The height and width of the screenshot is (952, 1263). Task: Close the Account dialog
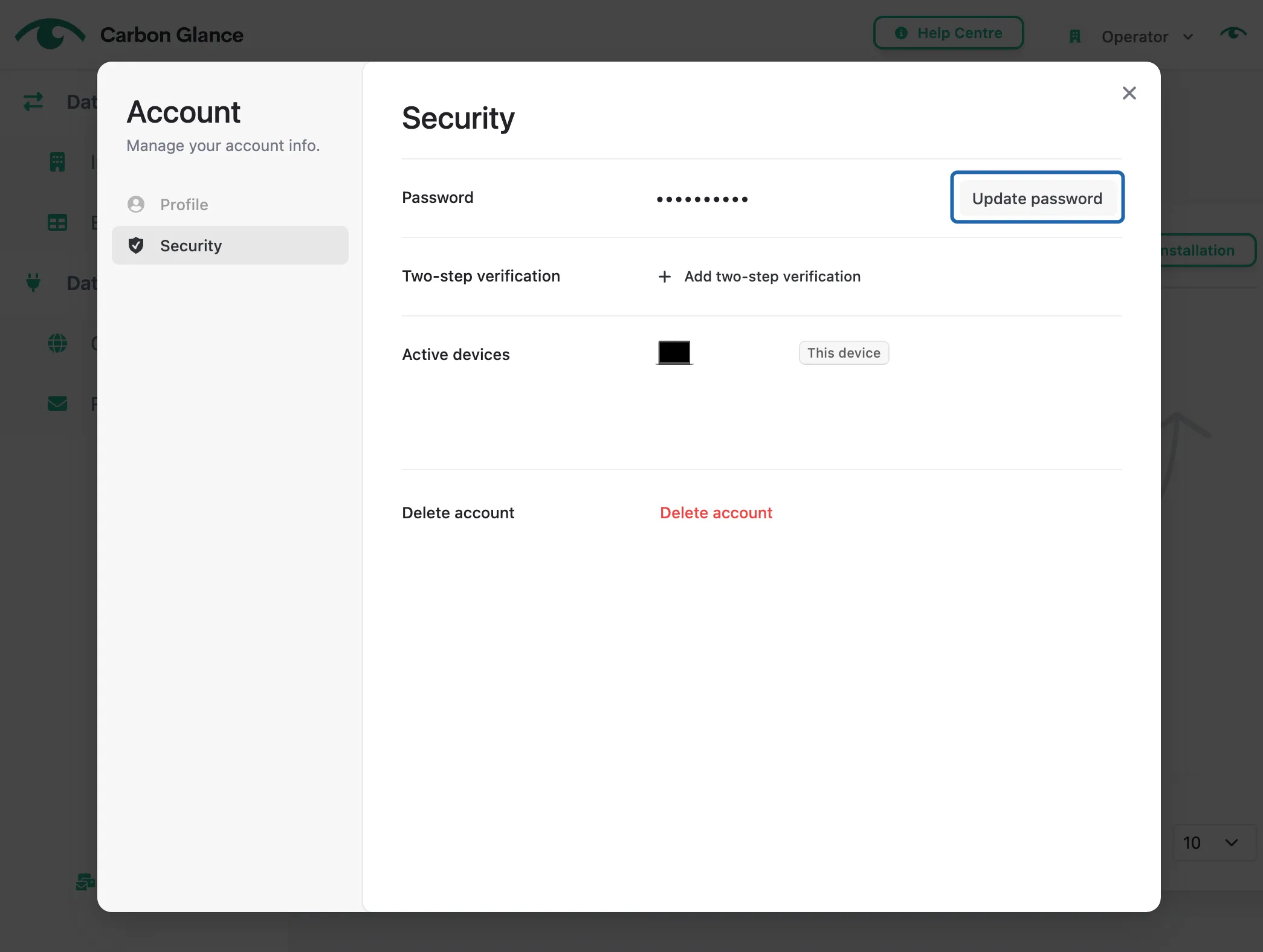pos(1129,93)
